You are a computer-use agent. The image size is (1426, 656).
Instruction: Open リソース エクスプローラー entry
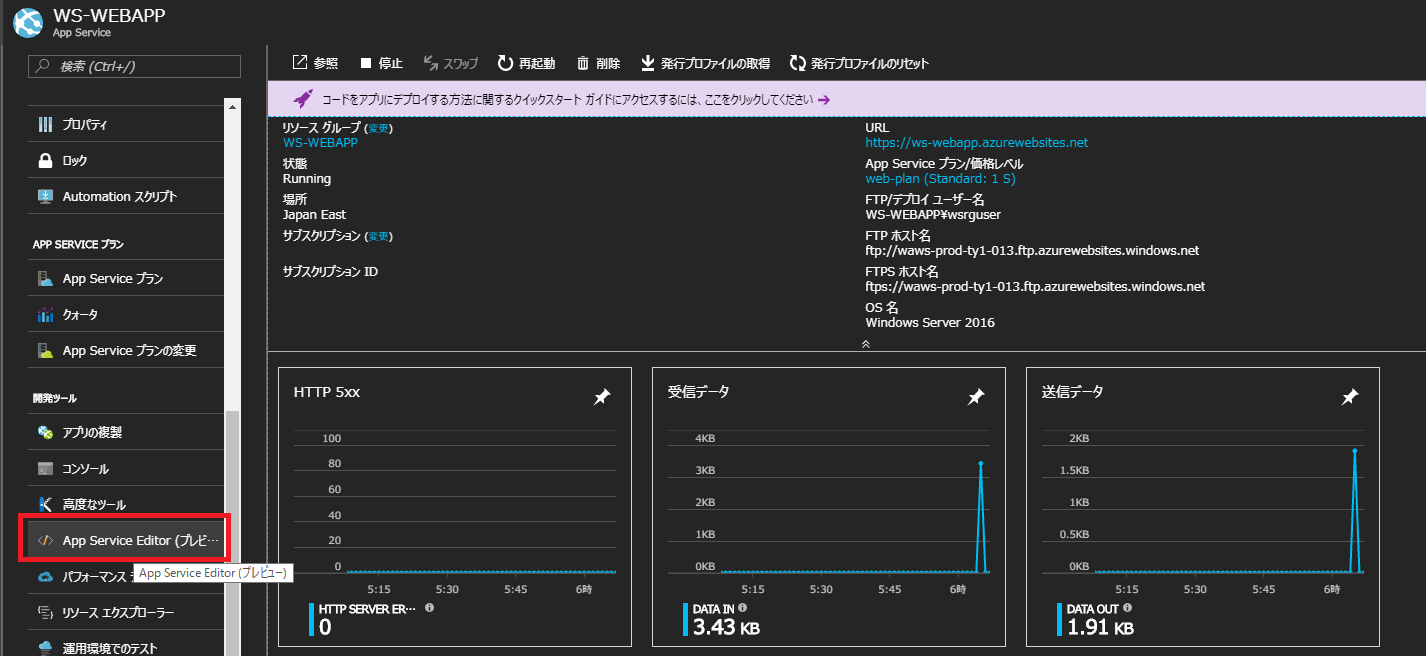click(x=126, y=613)
